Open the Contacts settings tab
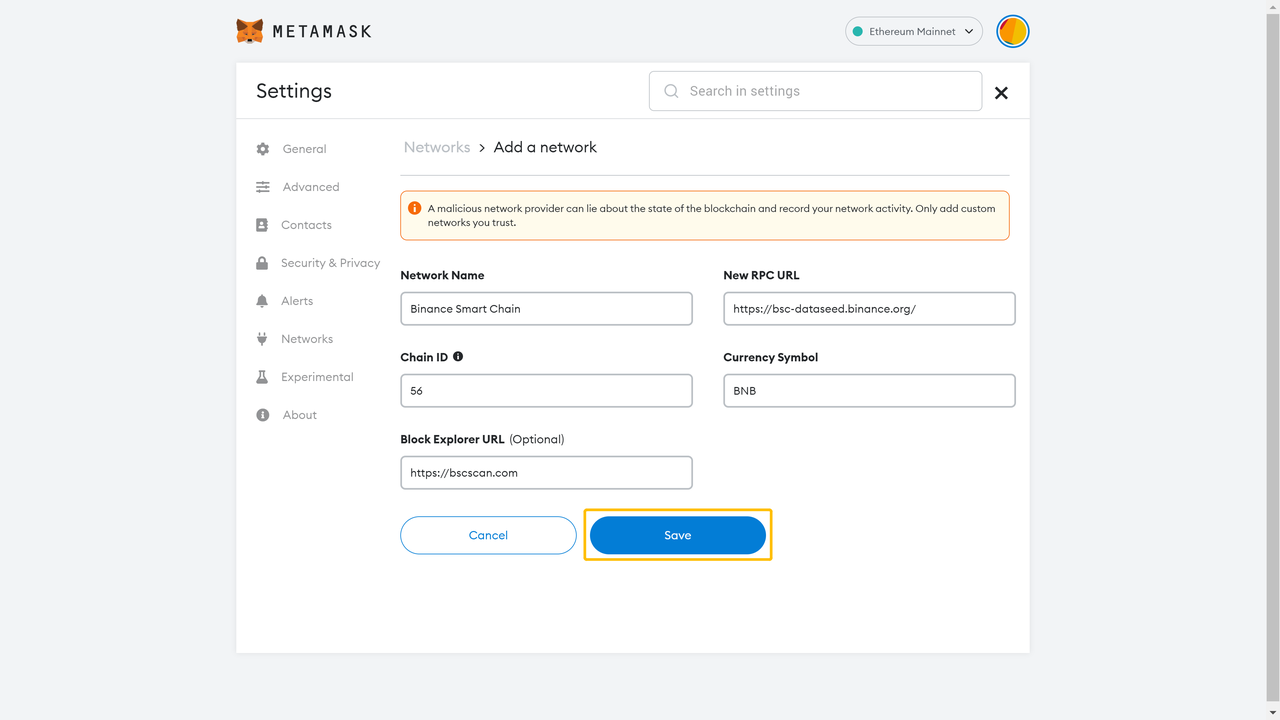This screenshot has height=720, width=1280. (x=306, y=225)
